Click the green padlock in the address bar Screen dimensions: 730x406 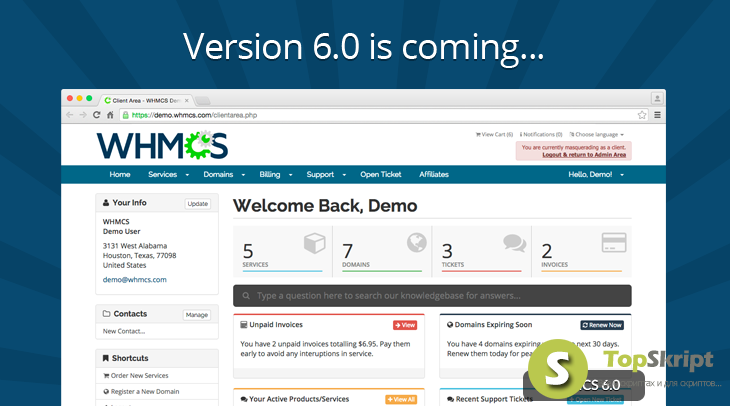pyautogui.click(x=126, y=115)
